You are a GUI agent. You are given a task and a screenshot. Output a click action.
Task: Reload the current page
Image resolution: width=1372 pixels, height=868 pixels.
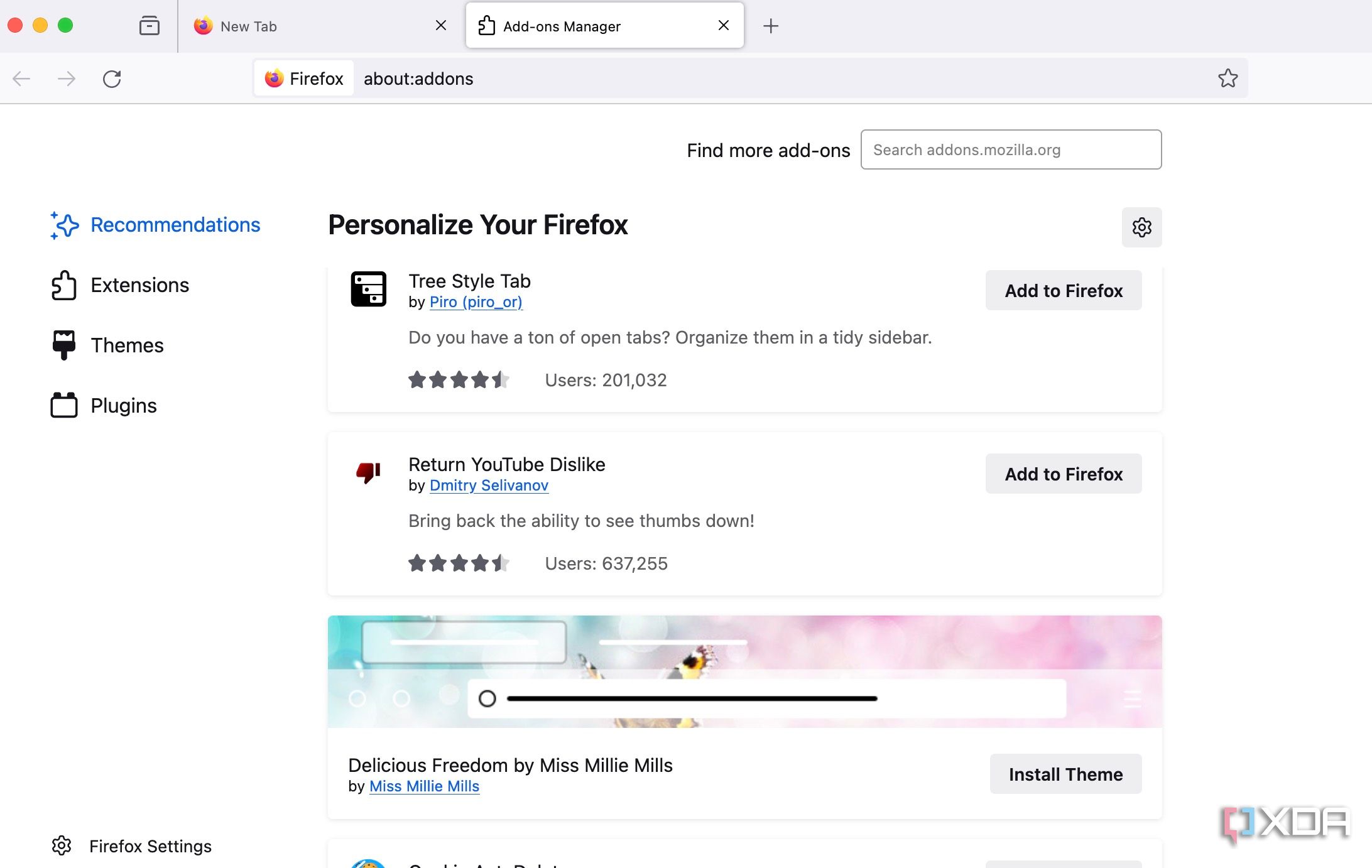112,79
